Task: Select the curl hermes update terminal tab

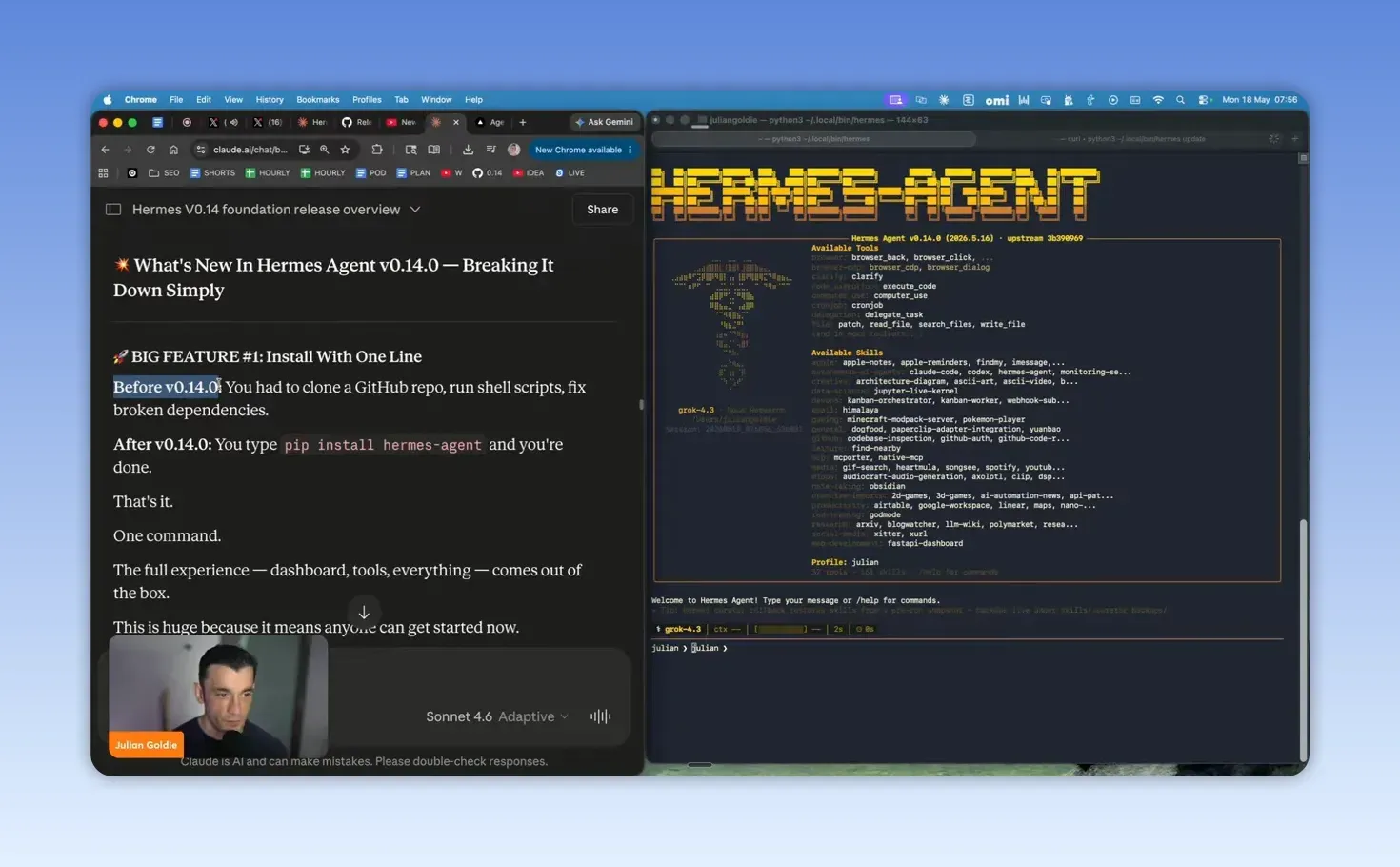Action: coord(1132,139)
